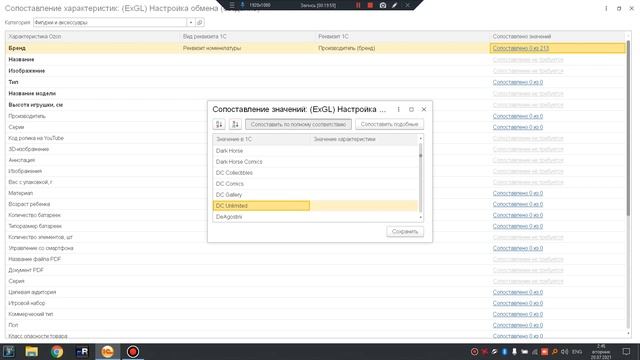
Task: Open Сопоставлено link in Производитель row
Action: point(518,116)
